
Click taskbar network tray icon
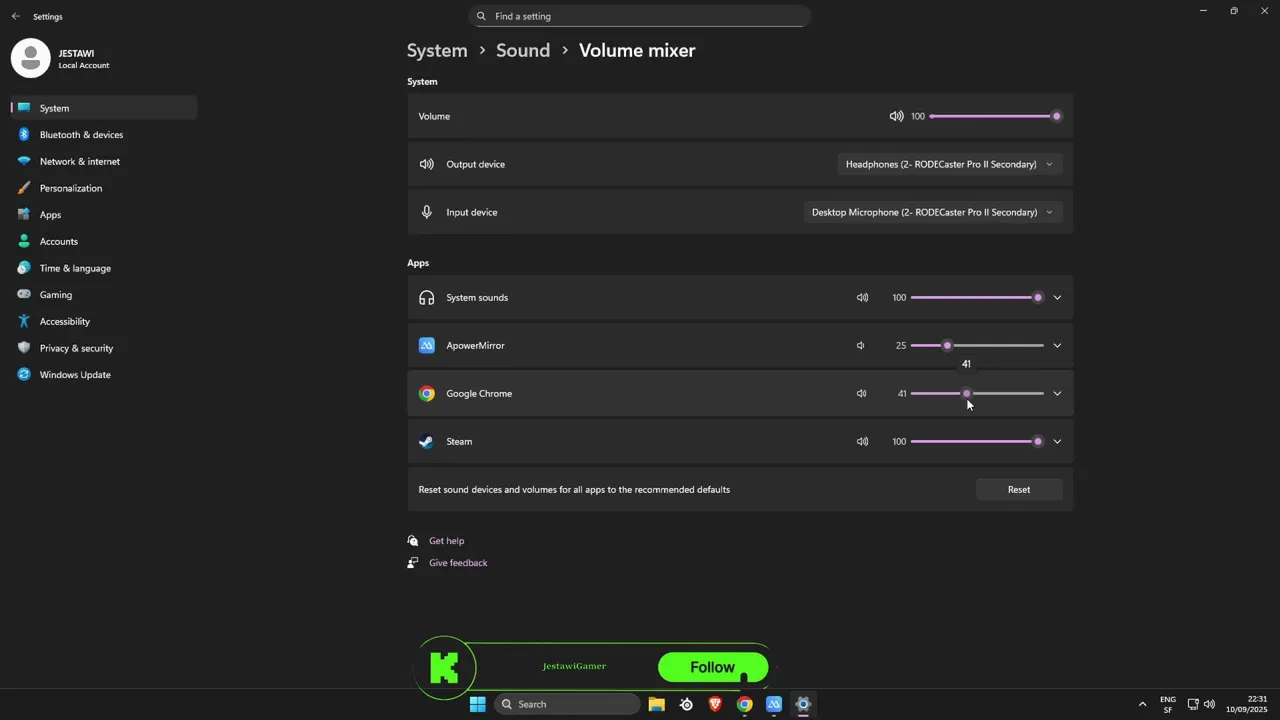click(x=1193, y=704)
